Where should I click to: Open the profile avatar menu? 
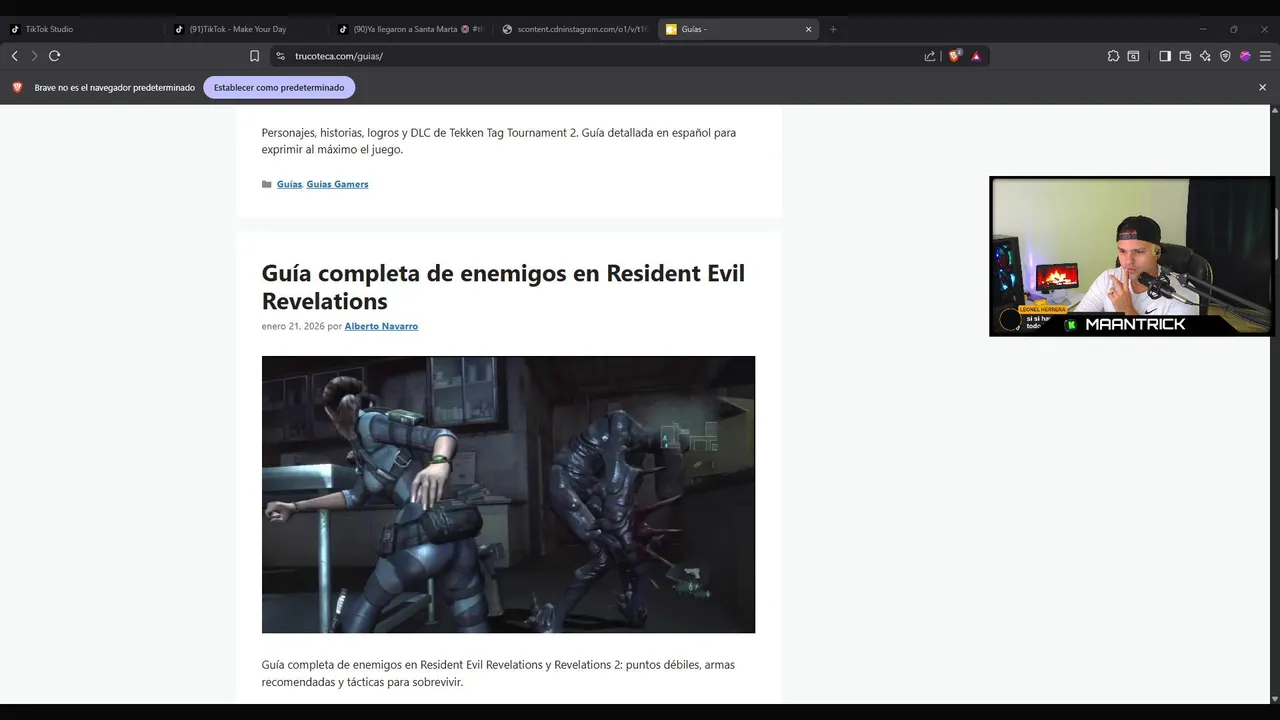coord(1245,56)
